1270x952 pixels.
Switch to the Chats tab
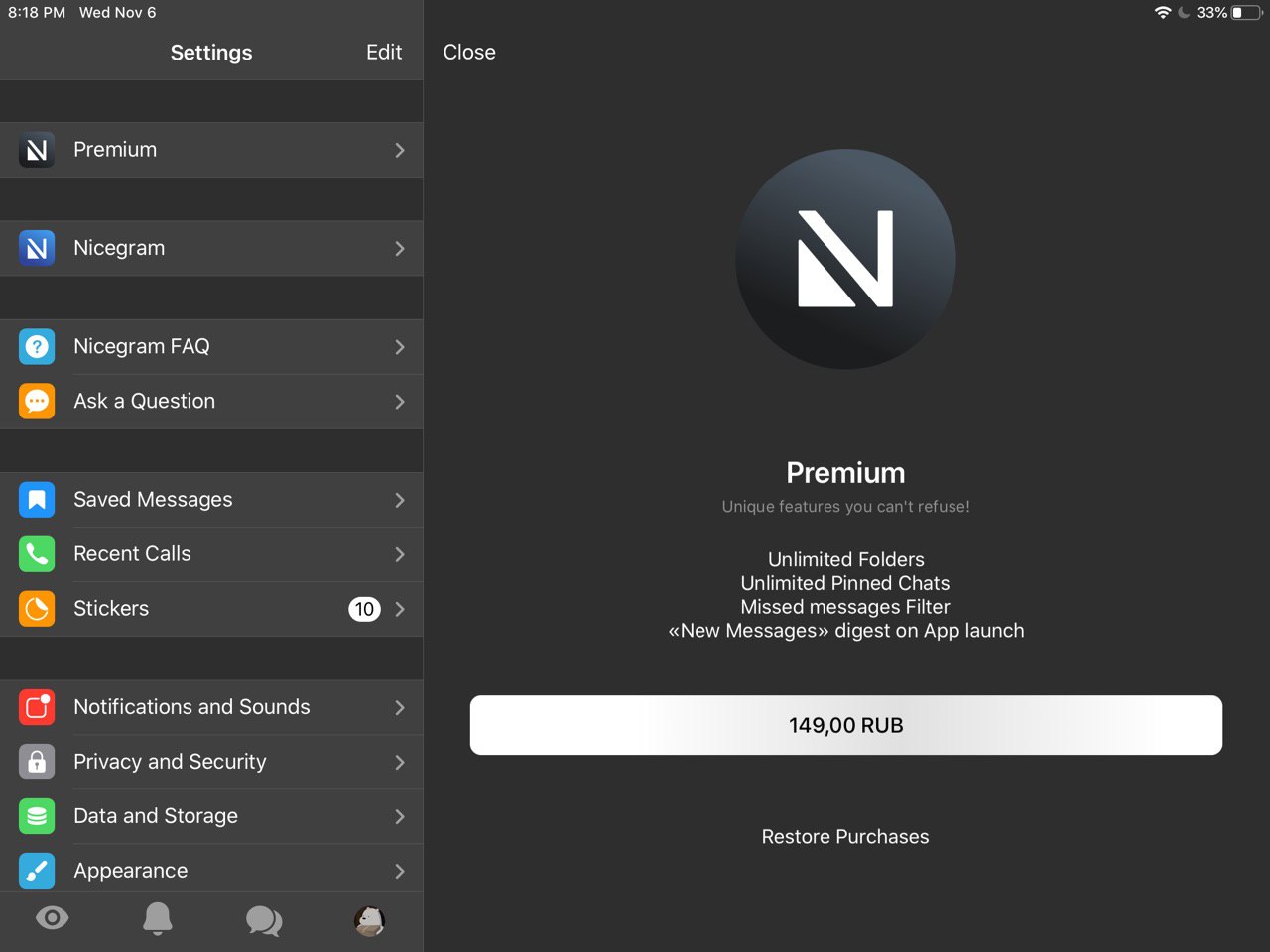(x=264, y=920)
